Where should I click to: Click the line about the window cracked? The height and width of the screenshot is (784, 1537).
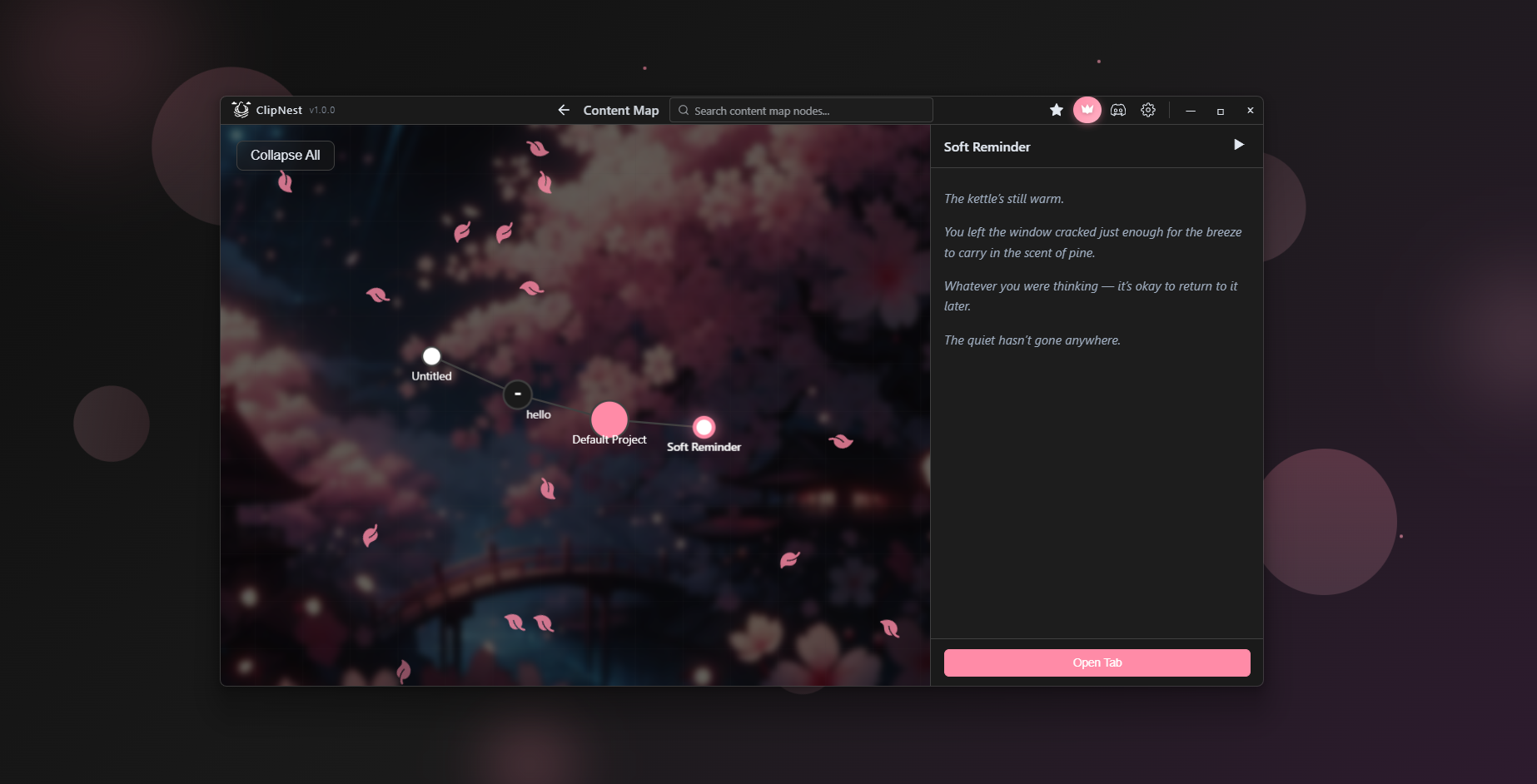pos(1092,242)
